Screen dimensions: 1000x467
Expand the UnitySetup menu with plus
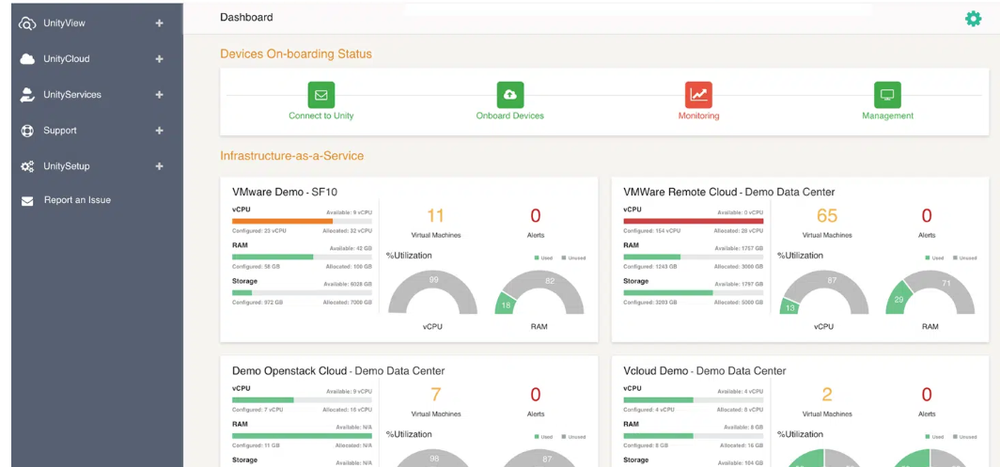click(159, 166)
